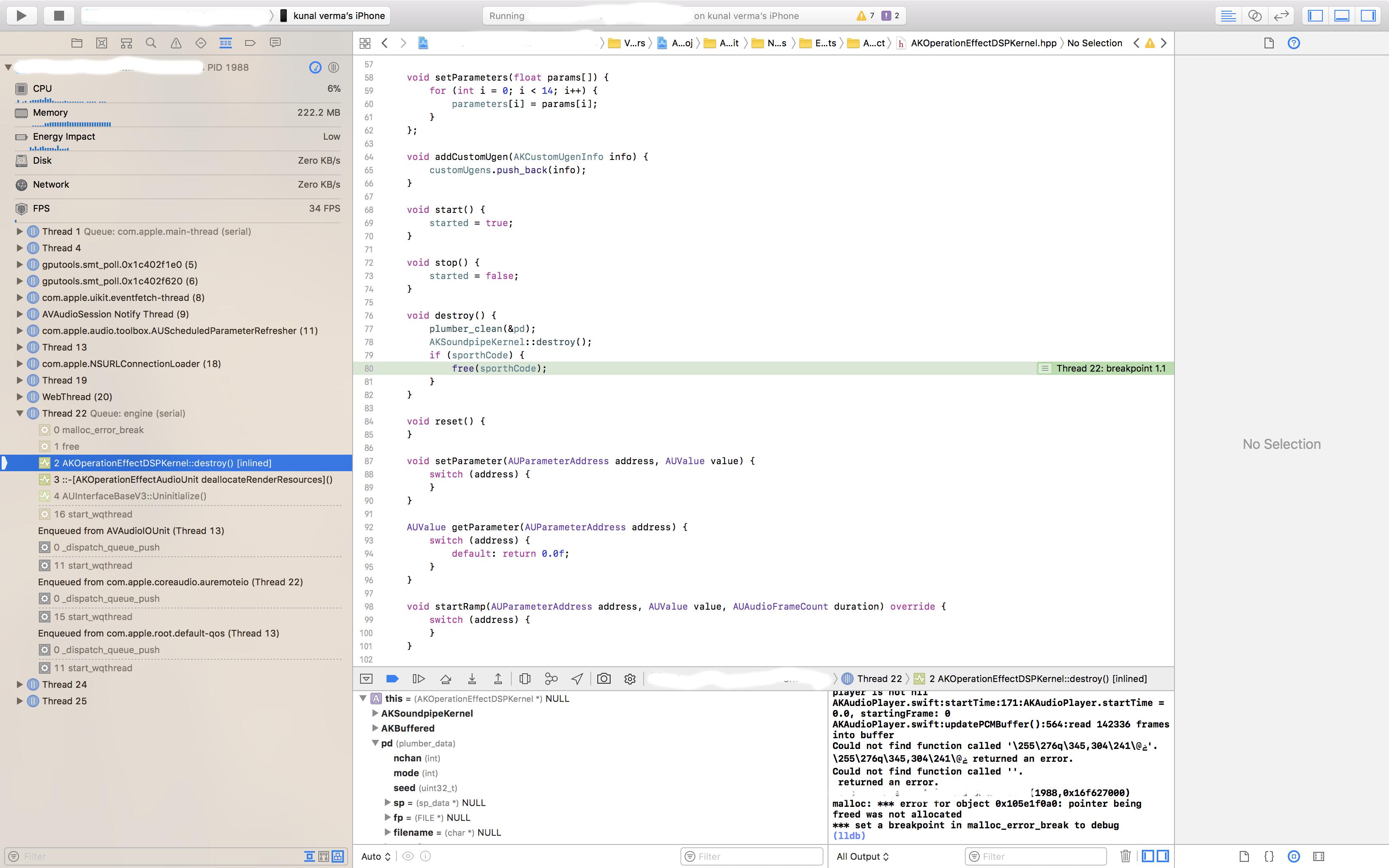Click the Step Over debug button
Image resolution: width=1389 pixels, height=868 pixels.
(x=445, y=679)
